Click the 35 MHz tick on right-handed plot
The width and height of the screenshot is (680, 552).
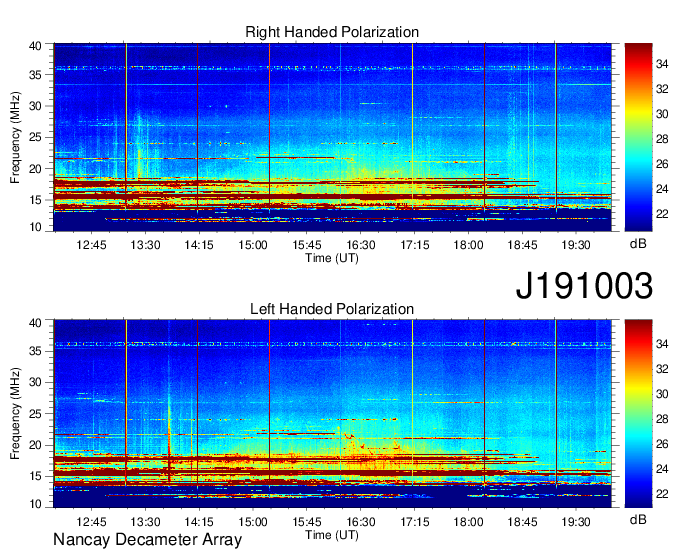pos(35,75)
